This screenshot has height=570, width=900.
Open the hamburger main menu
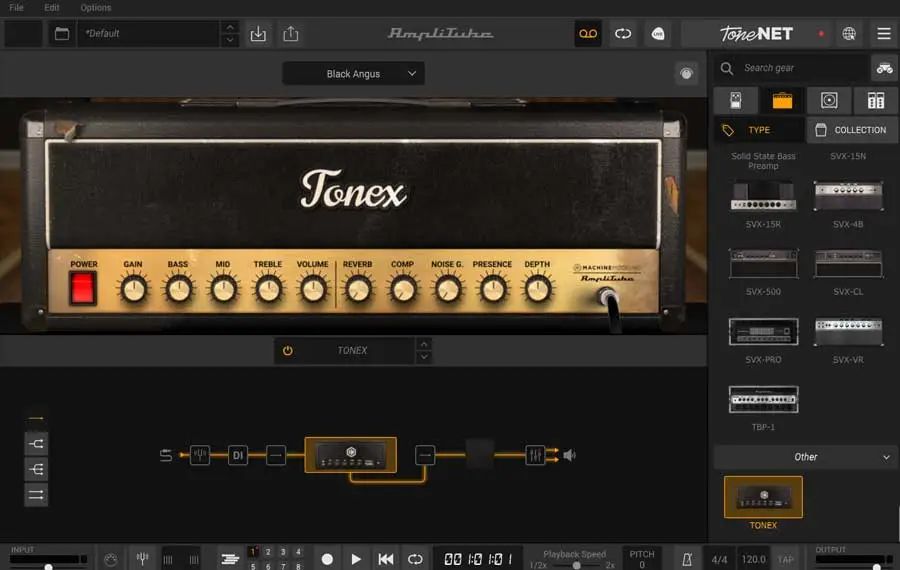(x=884, y=34)
